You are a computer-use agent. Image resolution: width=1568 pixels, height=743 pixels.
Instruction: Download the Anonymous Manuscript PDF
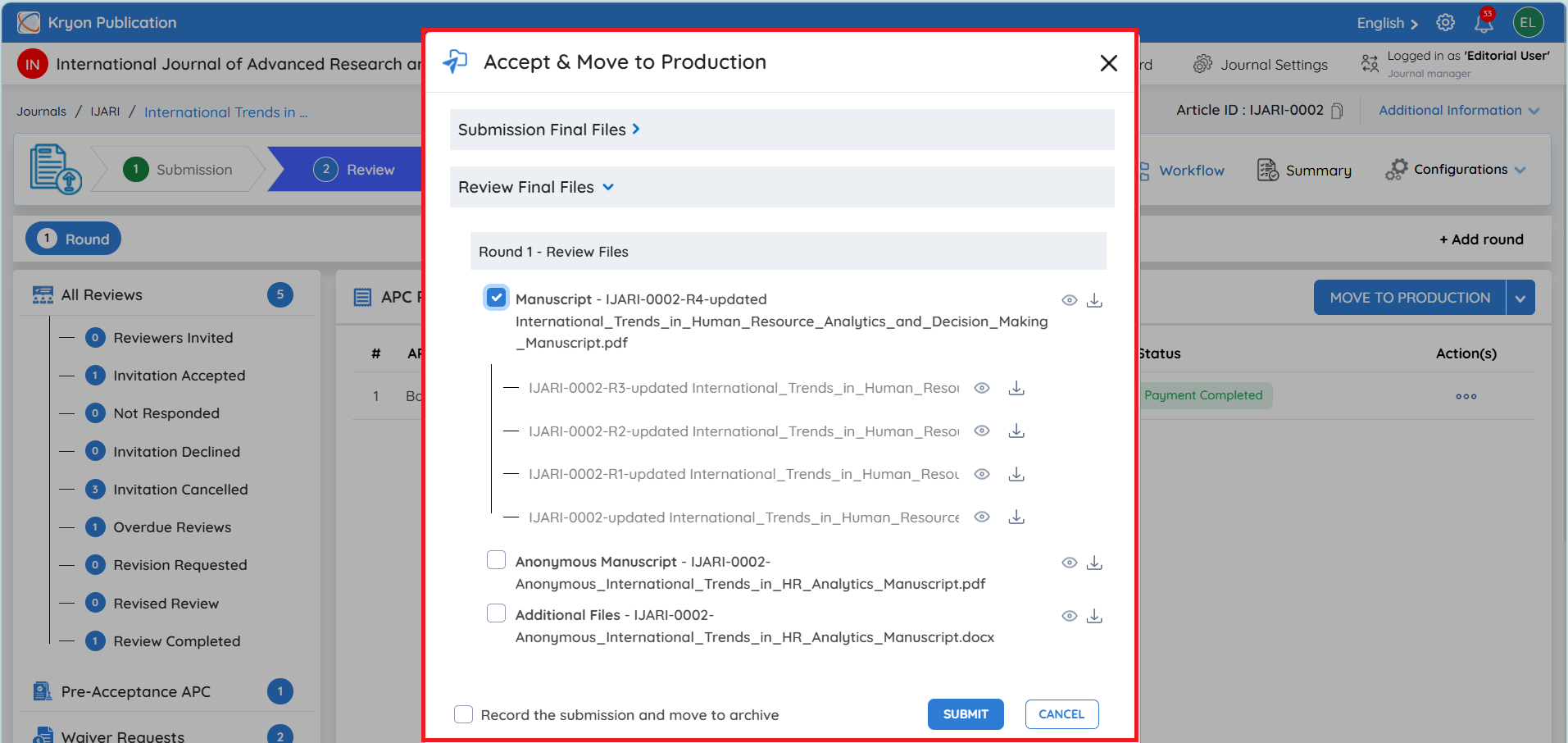[x=1094, y=563]
